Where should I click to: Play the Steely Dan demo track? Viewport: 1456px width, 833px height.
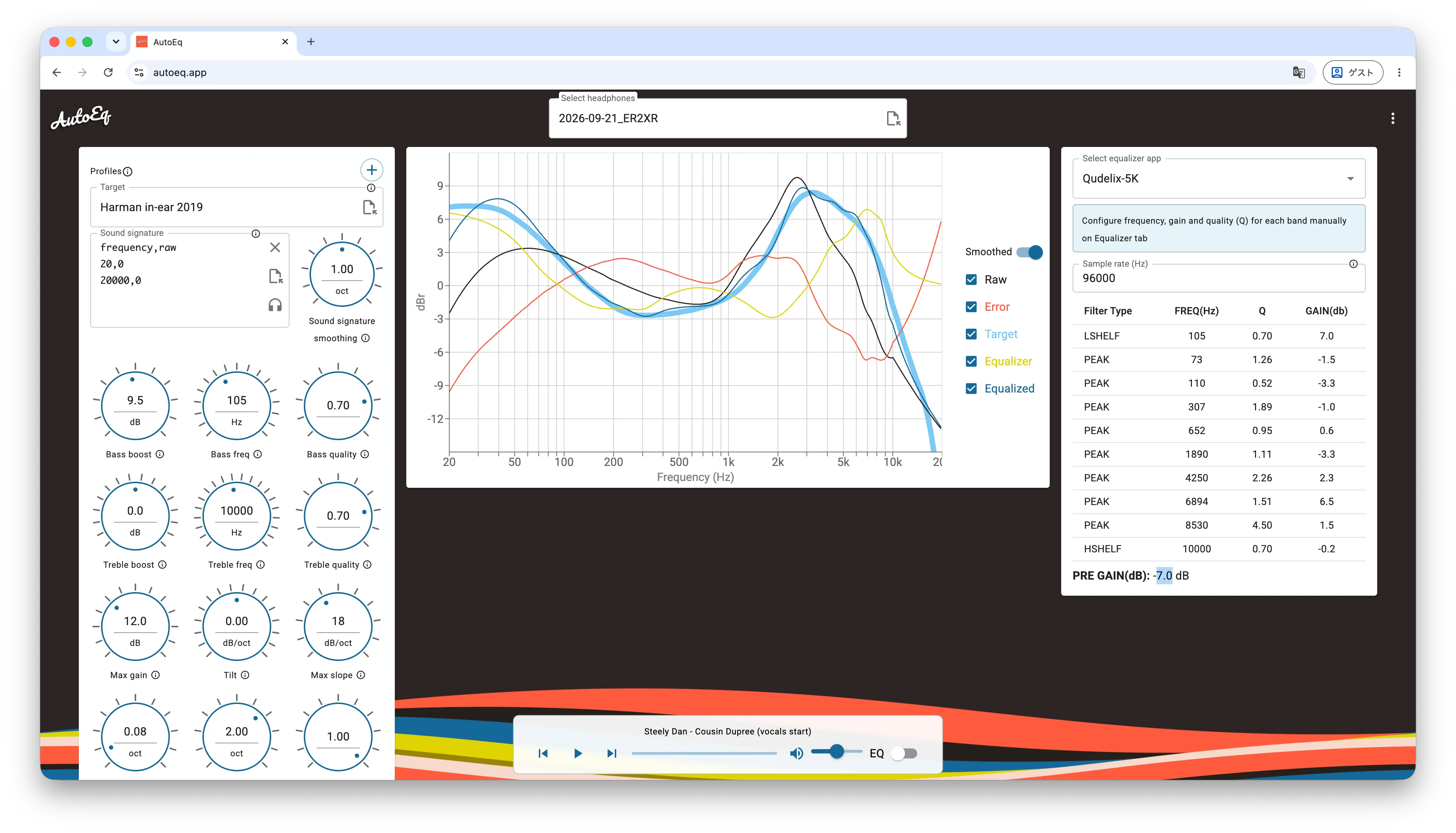coord(578,753)
